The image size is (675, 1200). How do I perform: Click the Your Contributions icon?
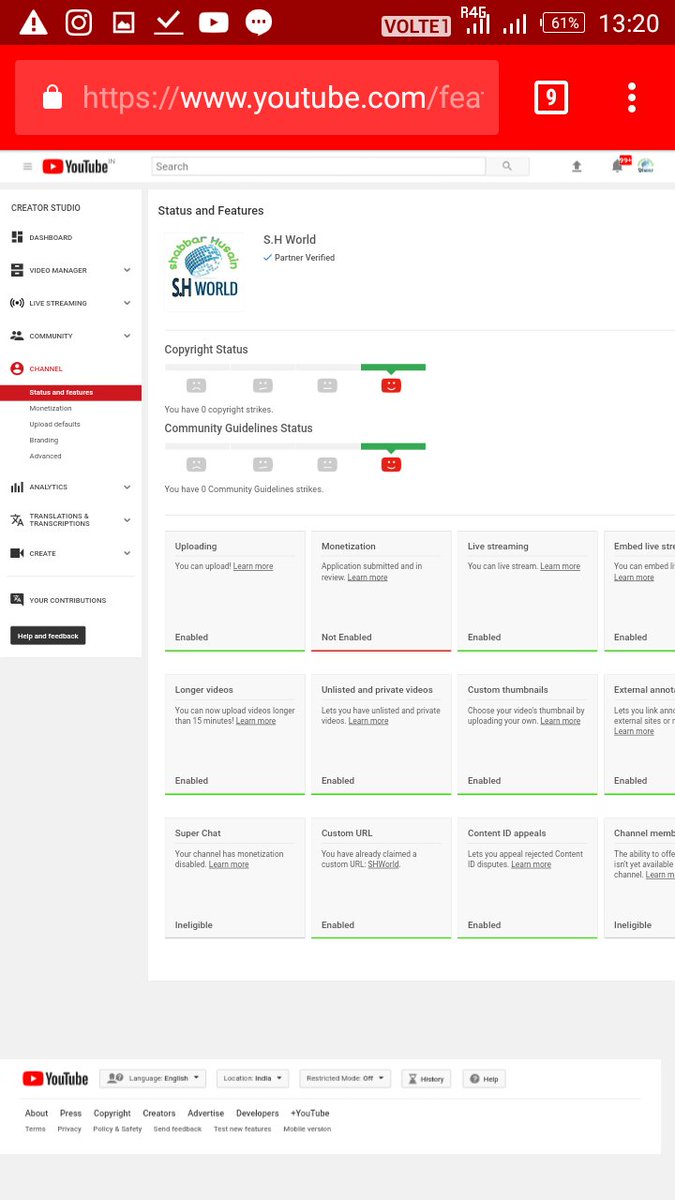coord(17,600)
